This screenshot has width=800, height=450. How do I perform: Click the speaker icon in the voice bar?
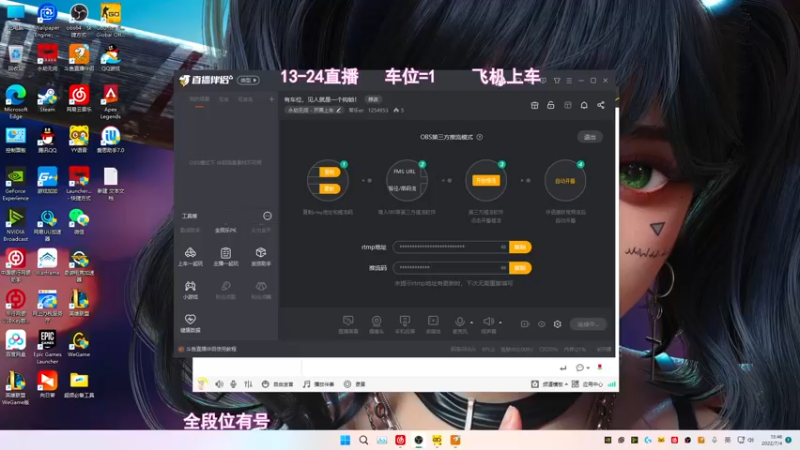point(219,384)
